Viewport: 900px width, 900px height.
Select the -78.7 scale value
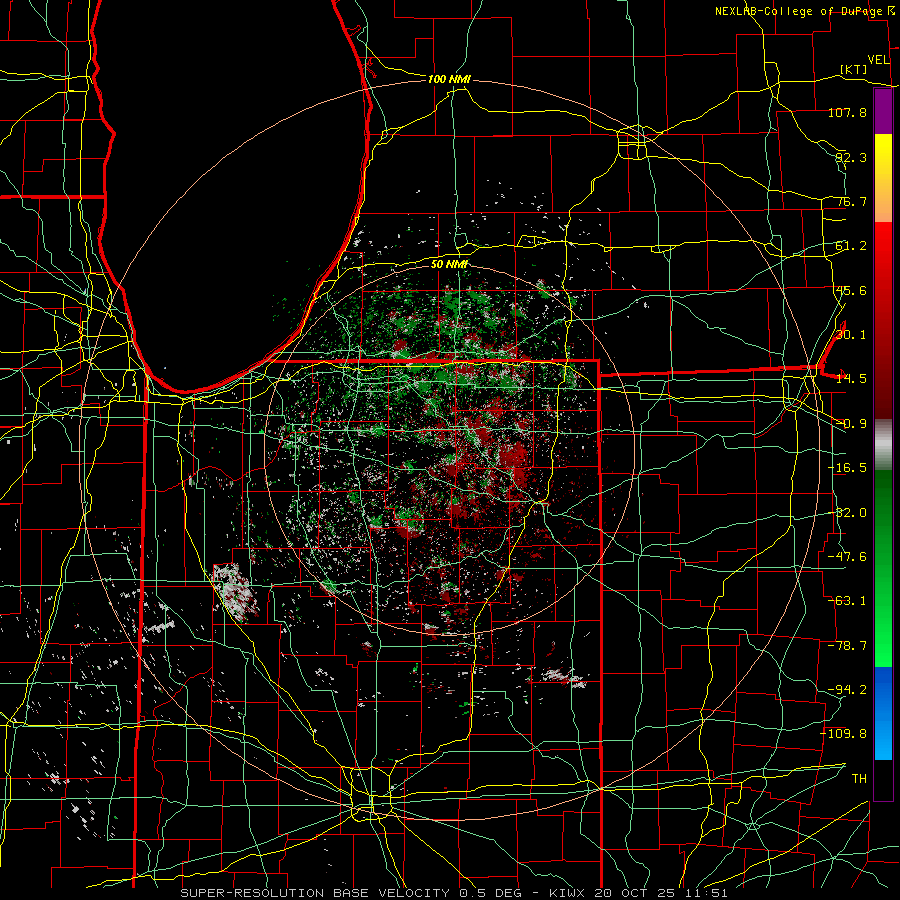click(x=847, y=646)
